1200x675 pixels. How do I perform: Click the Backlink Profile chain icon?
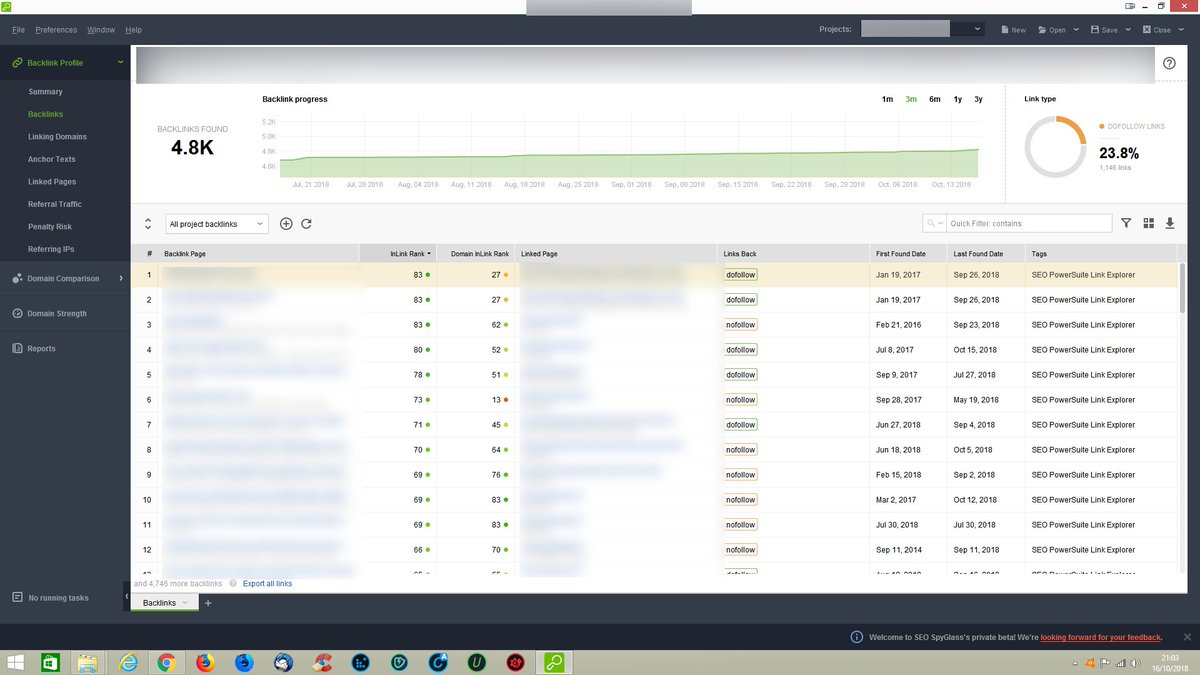17,63
